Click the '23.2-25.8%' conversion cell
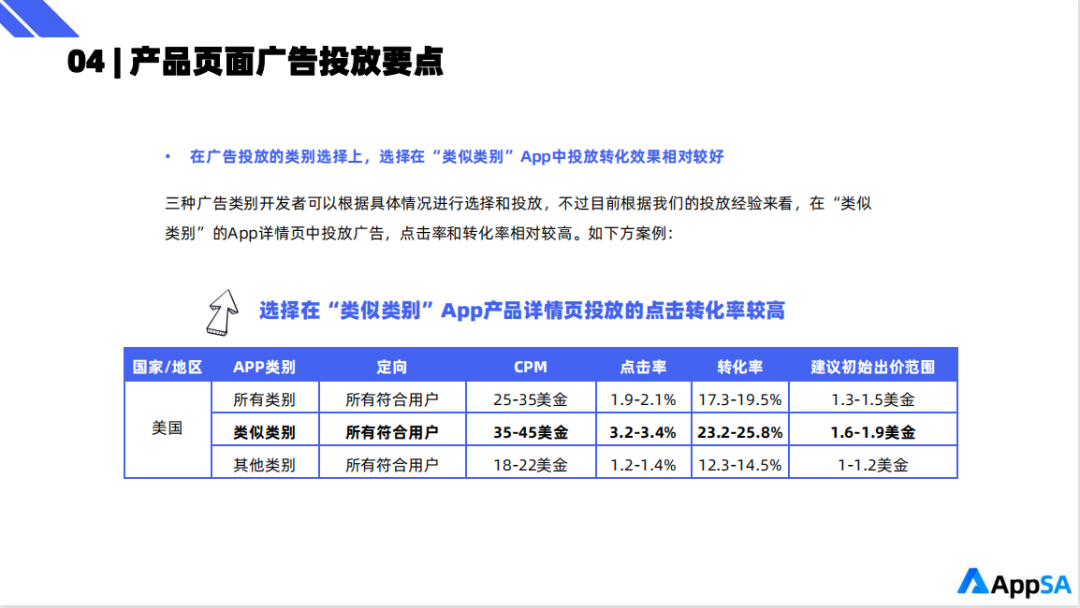This screenshot has width=1080, height=608. [740, 432]
